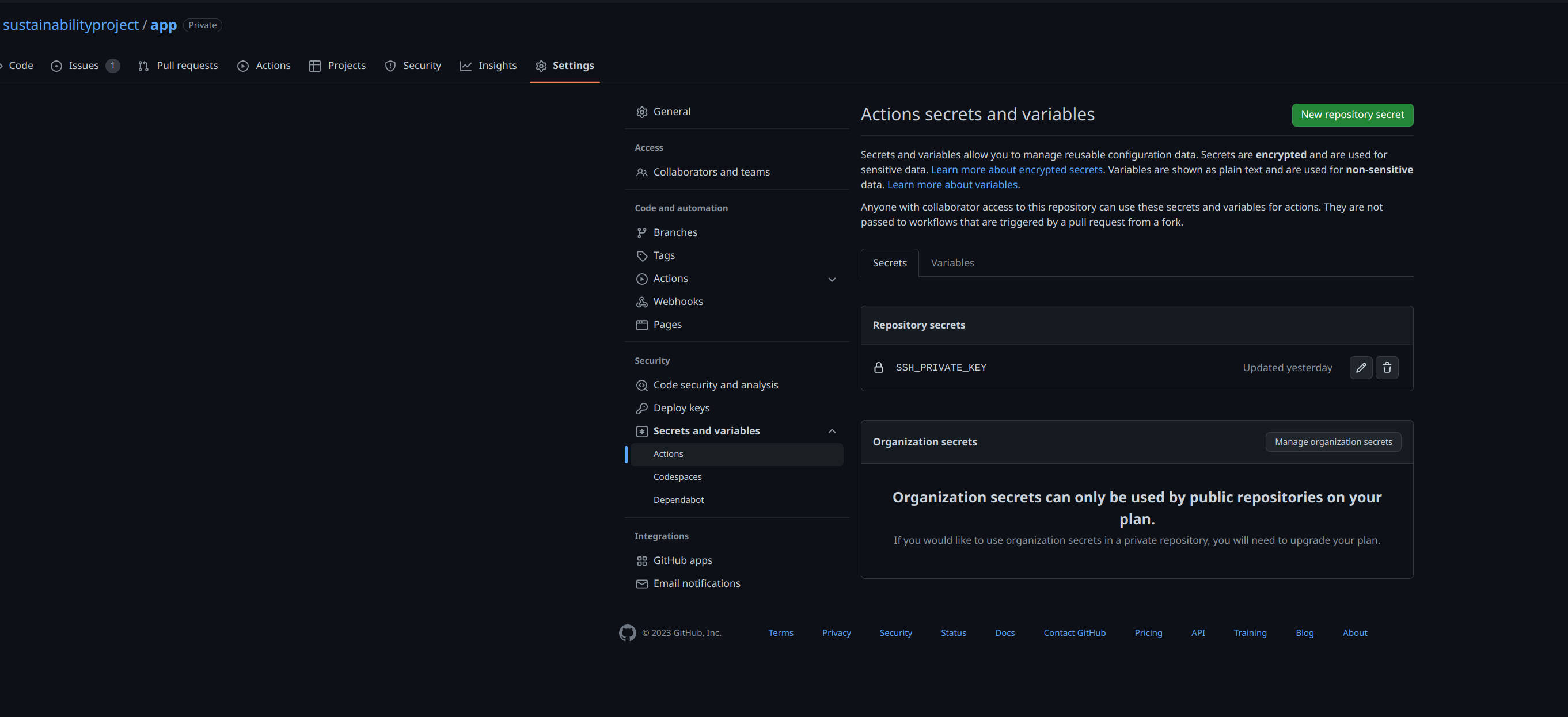The width and height of the screenshot is (1568, 717).
Task: Open the Pages settings
Action: [x=667, y=324]
